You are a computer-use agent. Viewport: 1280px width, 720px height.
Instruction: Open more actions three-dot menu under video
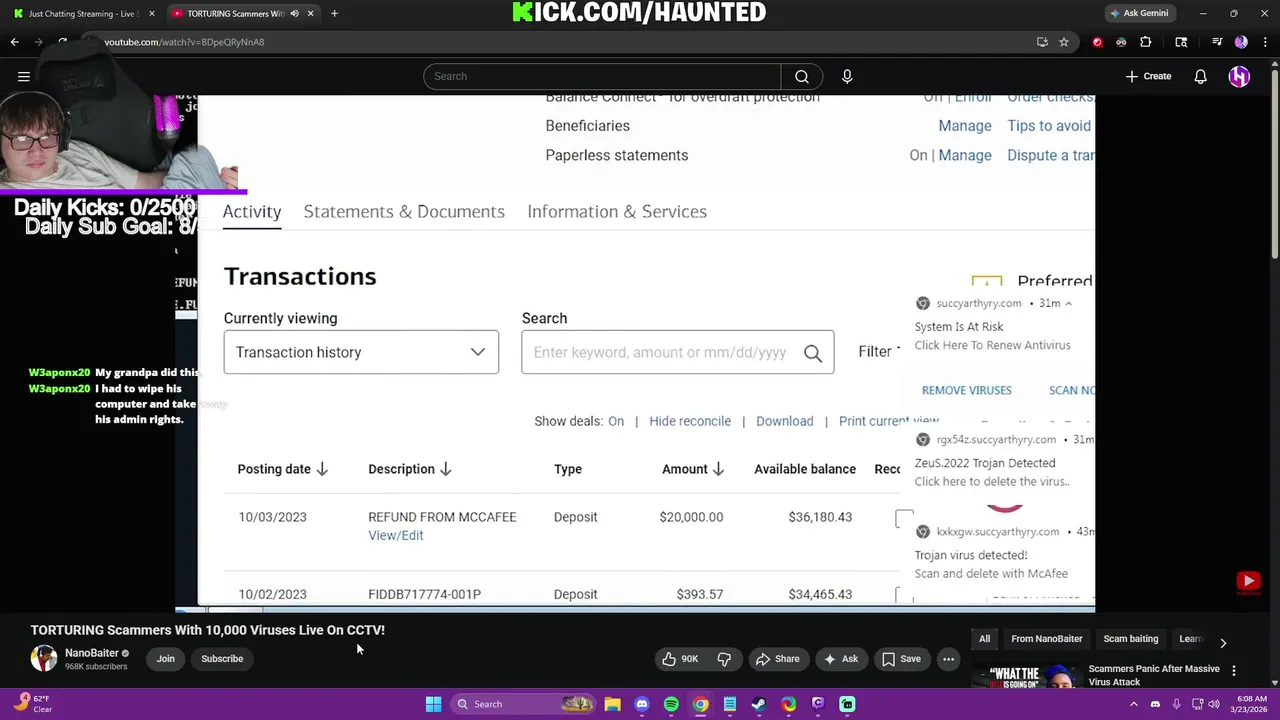pyautogui.click(x=948, y=659)
